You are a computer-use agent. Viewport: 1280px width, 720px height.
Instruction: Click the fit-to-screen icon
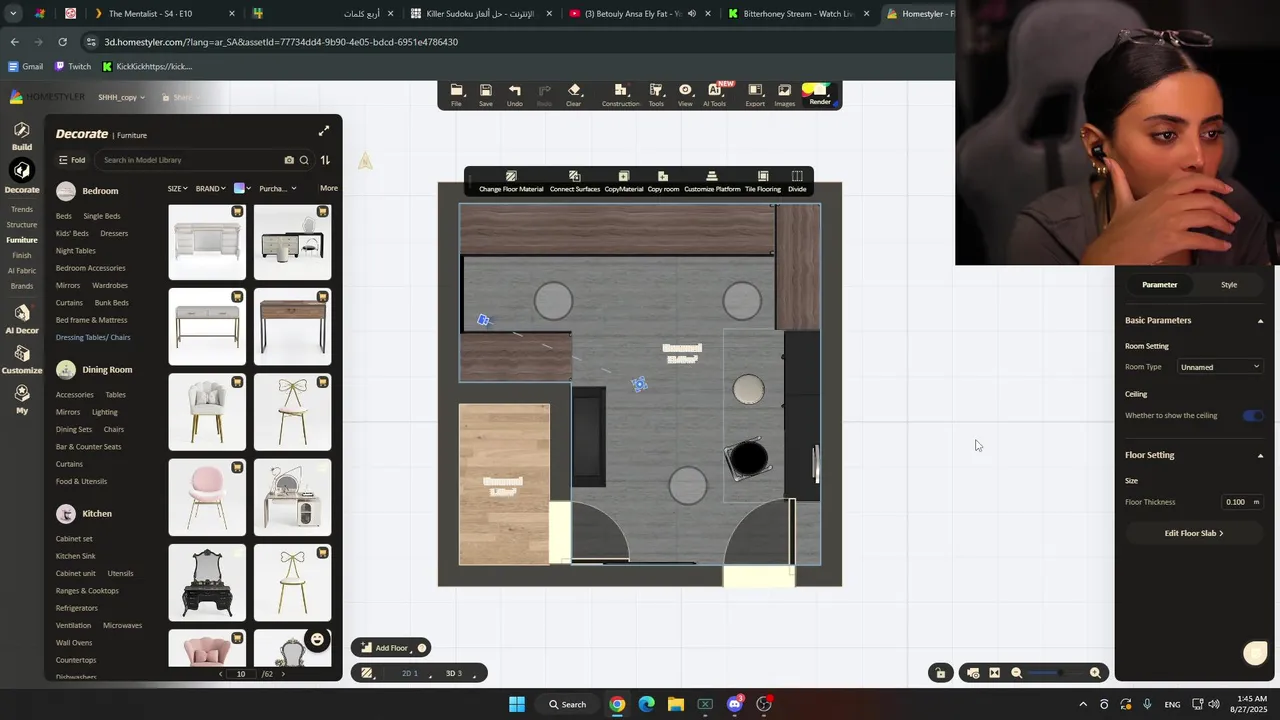coord(994,673)
